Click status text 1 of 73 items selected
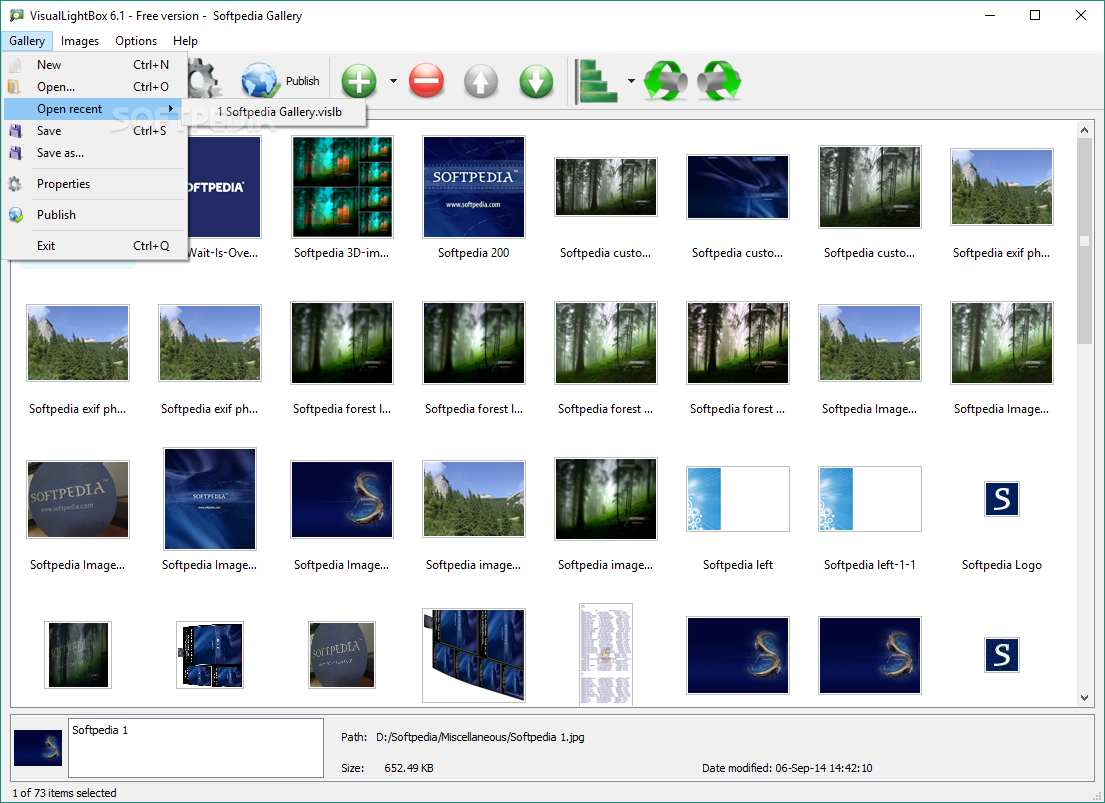The width and height of the screenshot is (1105, 803). (x=64, y=793)
